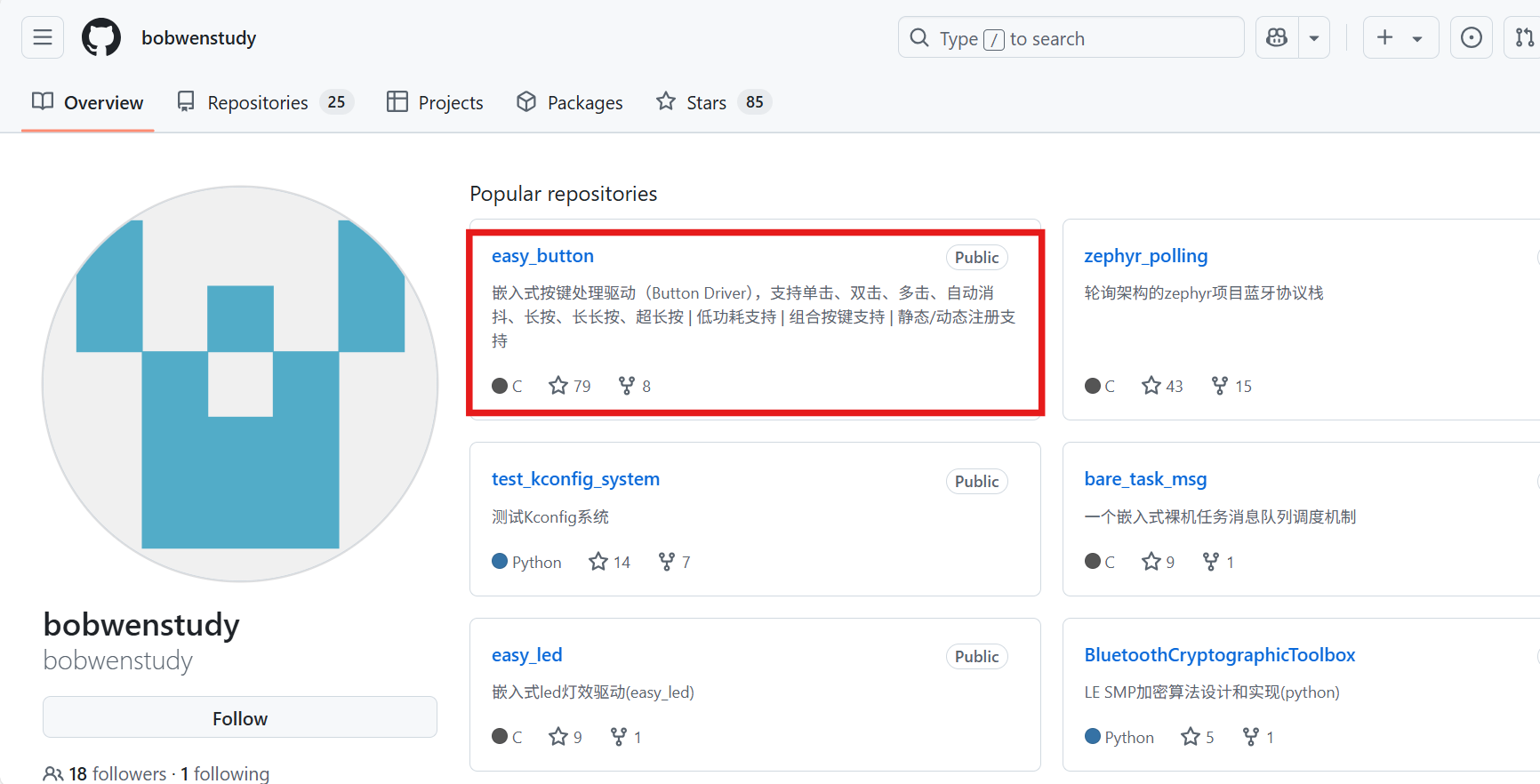This screenshot has height=784, width=1540.
Task: Open the bare_task_msg repository
Action: [1145, 479]
